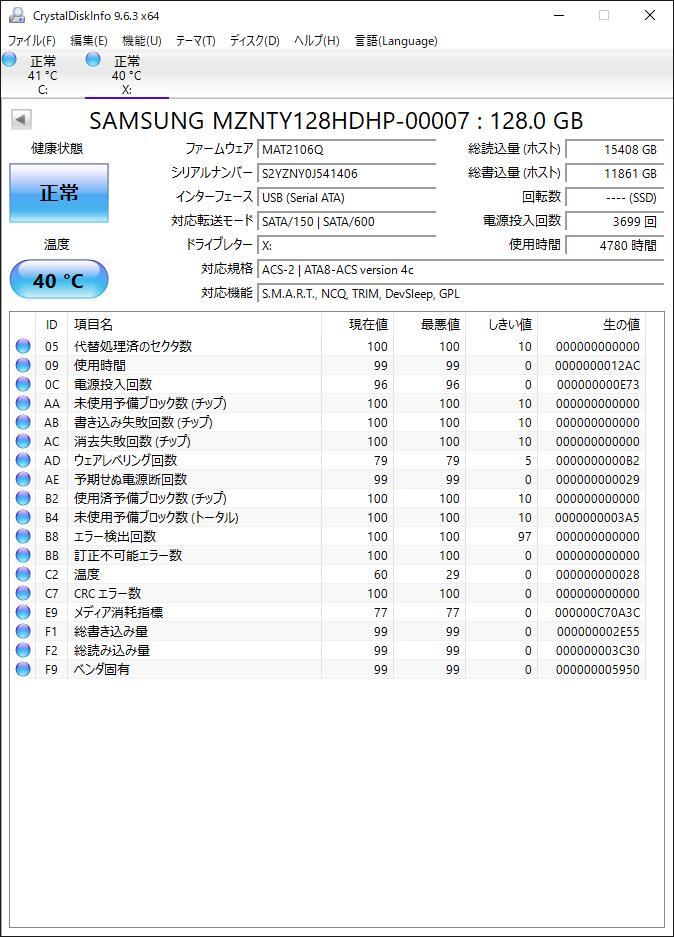The width and height of the screenshot is (674, 937).
Task: Click status orb of AC 消去失敗回数 row
Action: (23, 441)
